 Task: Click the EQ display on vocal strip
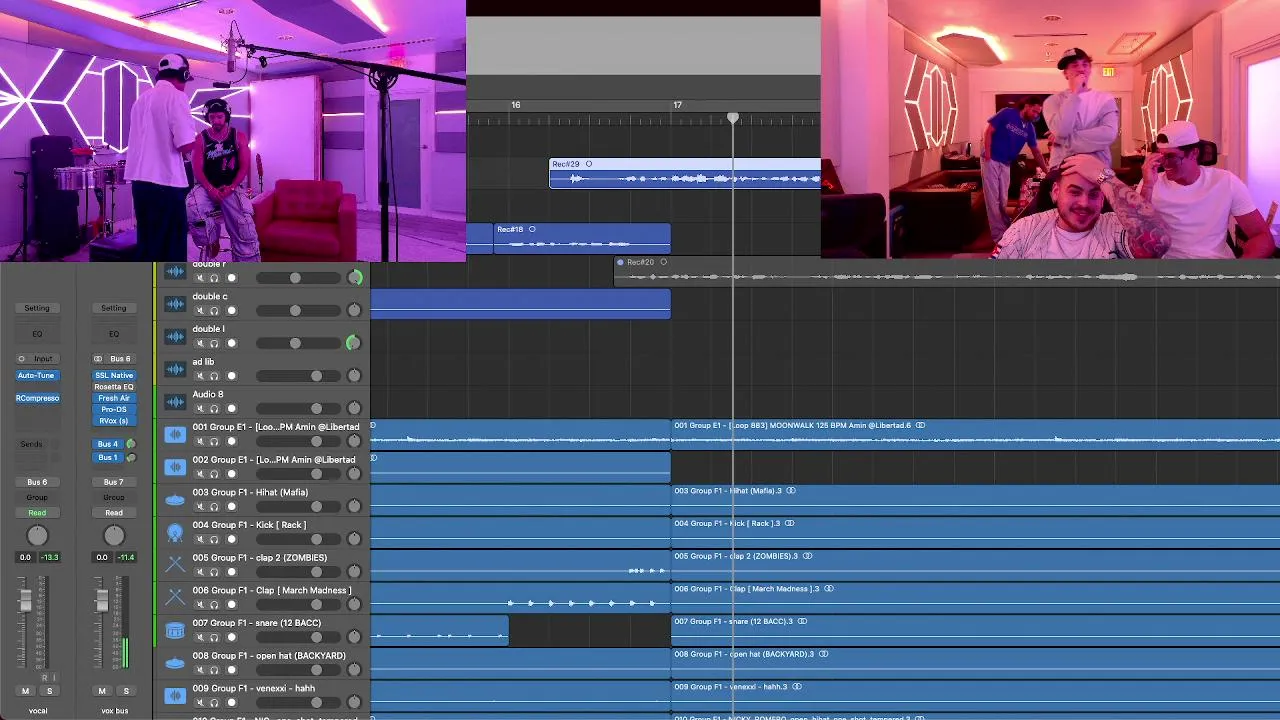(x=37, y=334)
